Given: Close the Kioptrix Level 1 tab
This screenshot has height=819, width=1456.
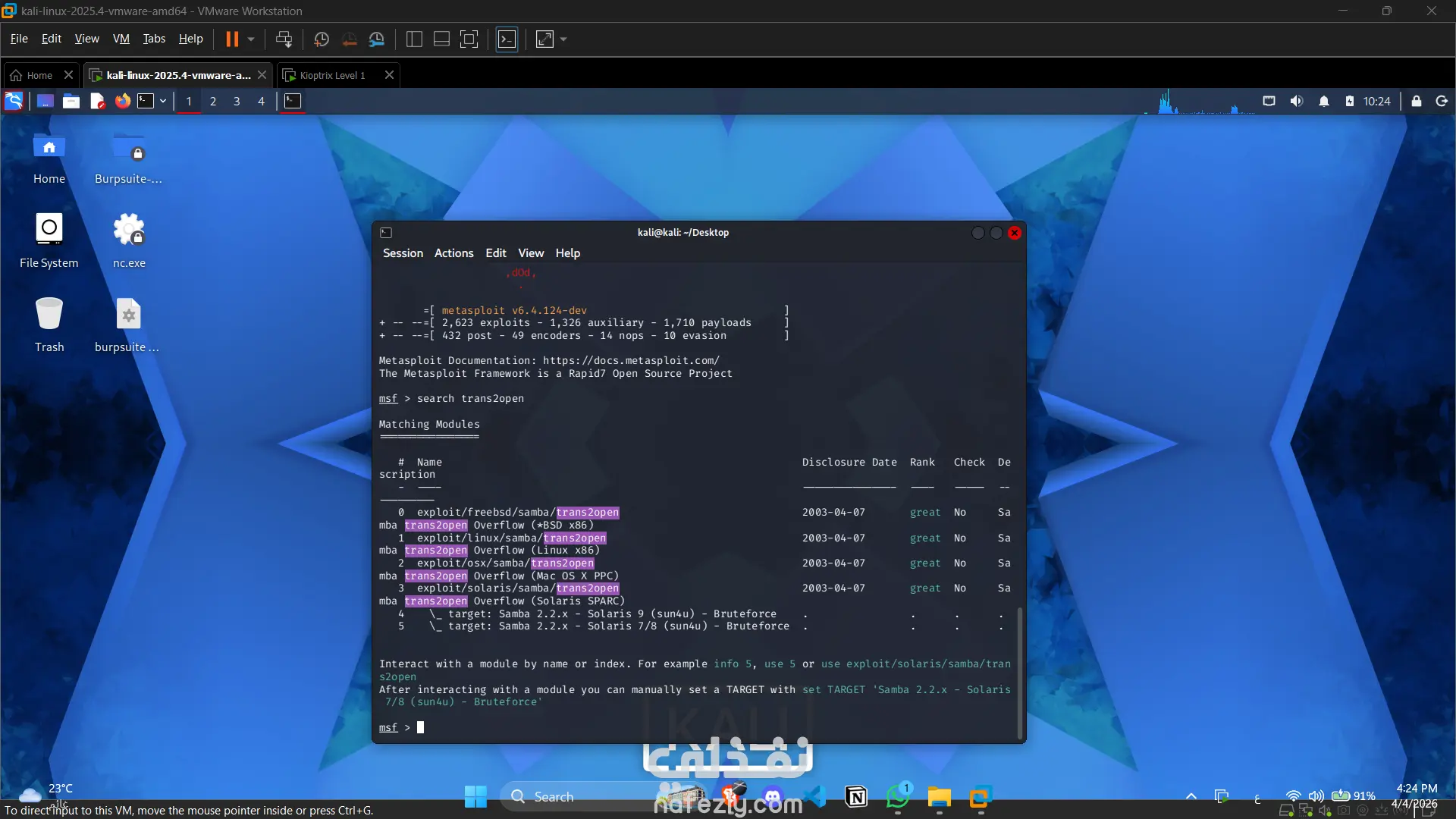Looking at the screenshot, I should [x=389, y=75].
